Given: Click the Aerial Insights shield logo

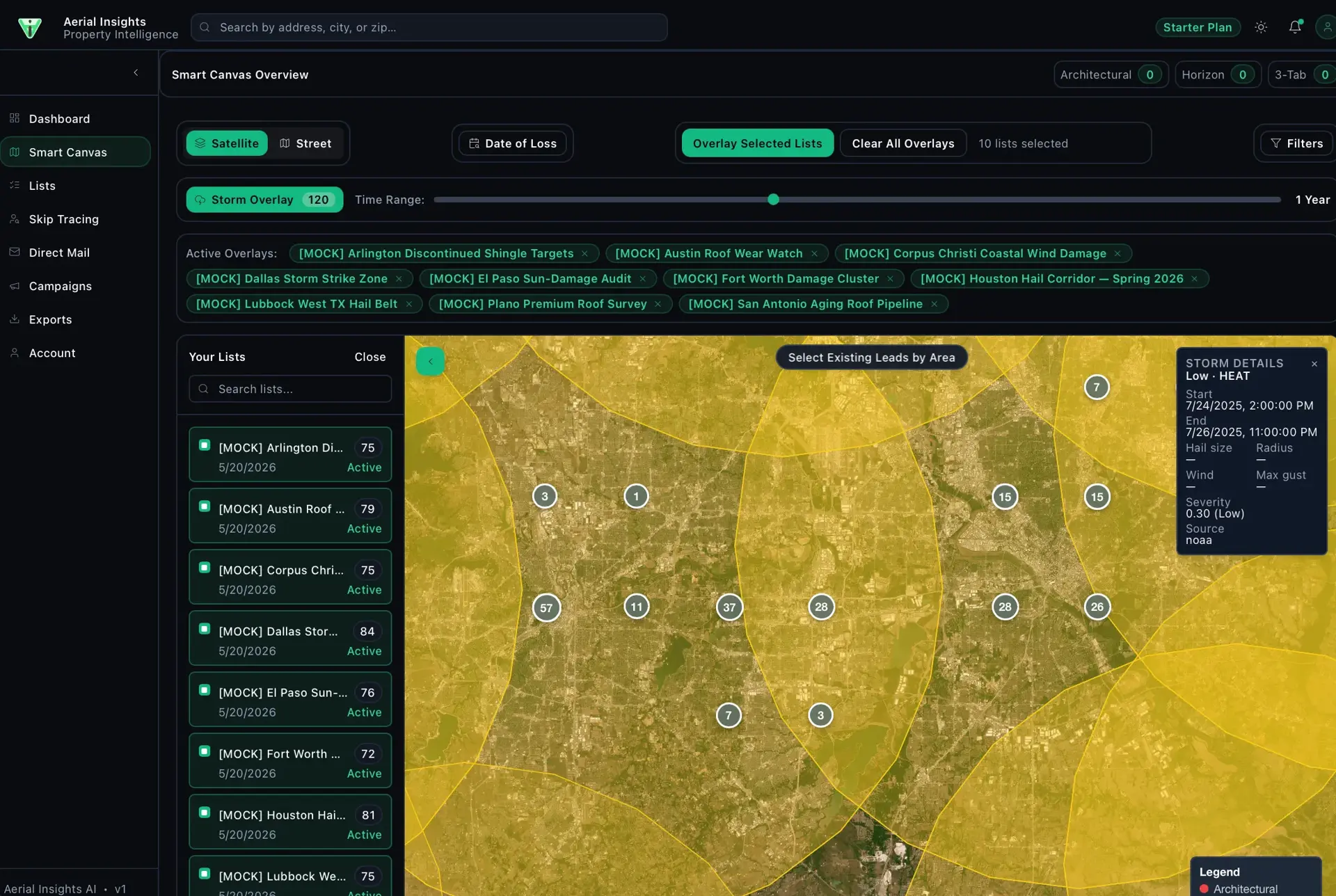Looking at the screenshot, I should 30,28.
